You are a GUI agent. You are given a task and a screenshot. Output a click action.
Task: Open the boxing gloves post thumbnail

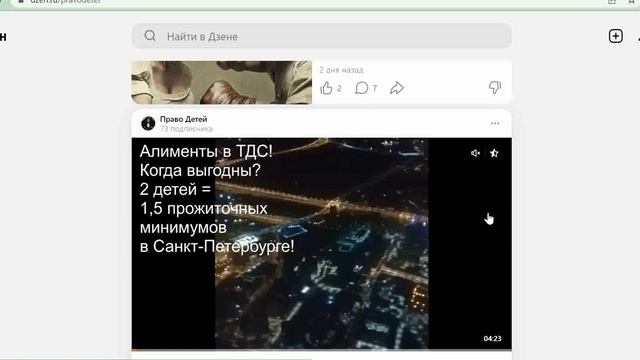(222, 82)
